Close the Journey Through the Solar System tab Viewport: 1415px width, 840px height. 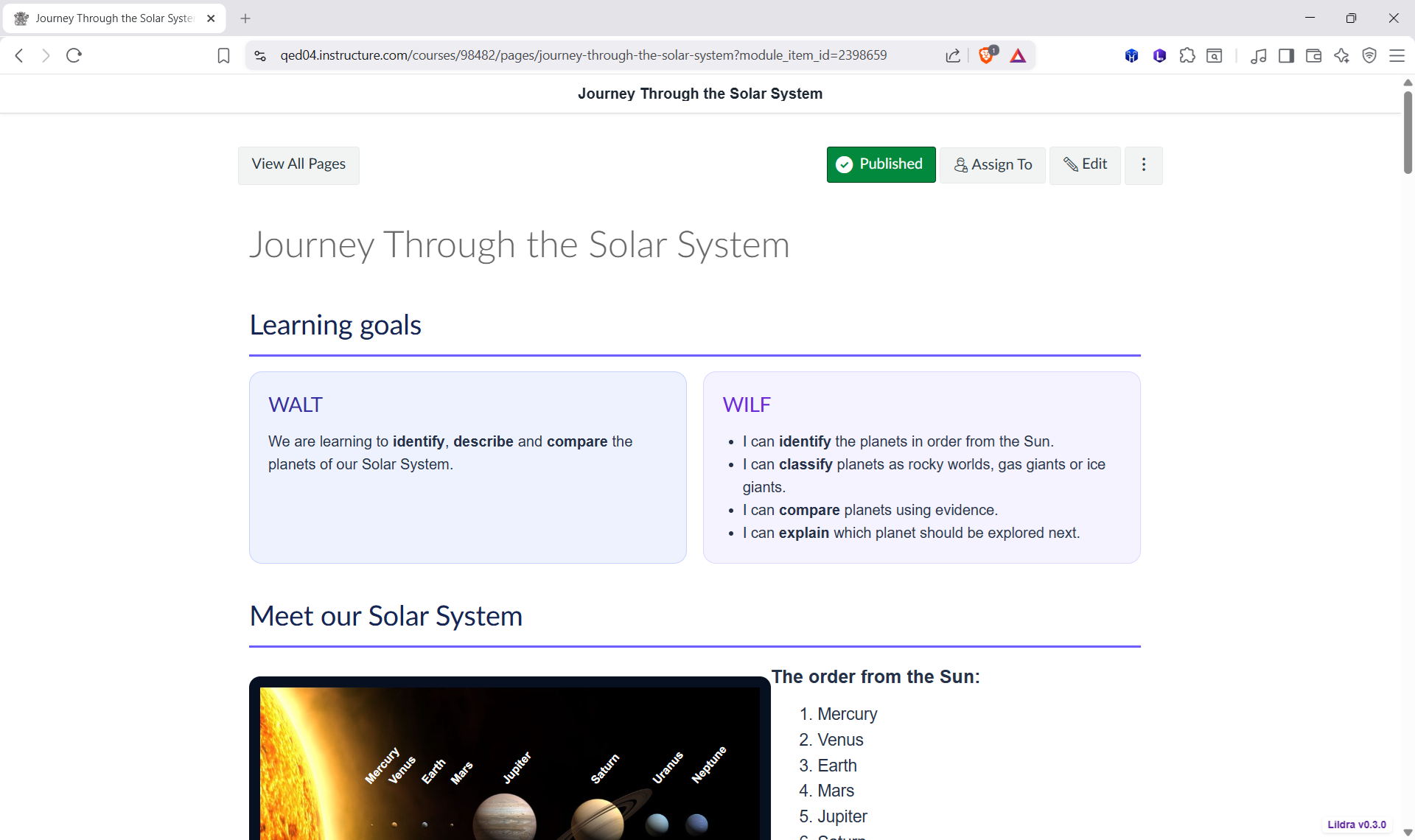[211, 18]
